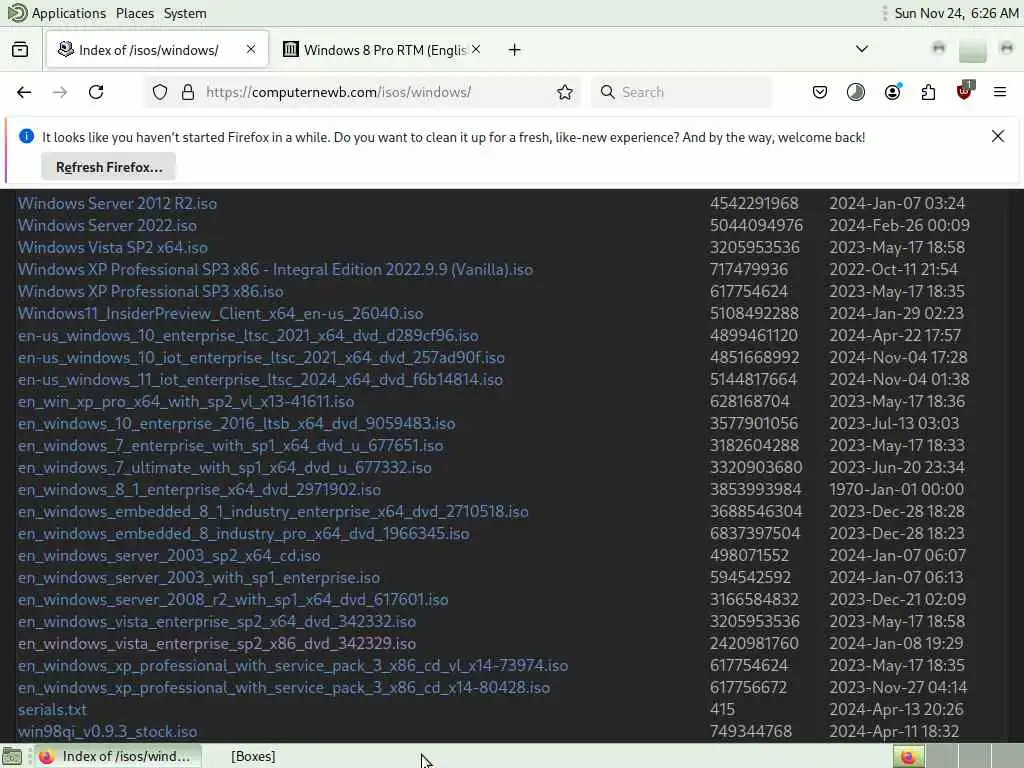Click the dark mode extension icon
This screenshot has width=1024, height=768.
pyautogui.click(x=856, y=92)
